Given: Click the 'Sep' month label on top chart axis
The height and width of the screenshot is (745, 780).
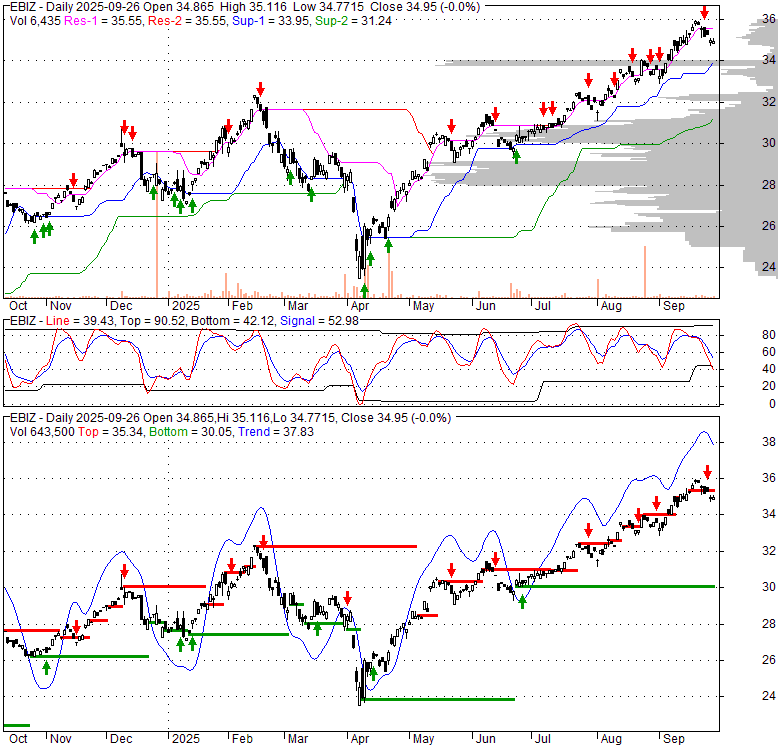Looking at the screenshot, I should 674,306.
